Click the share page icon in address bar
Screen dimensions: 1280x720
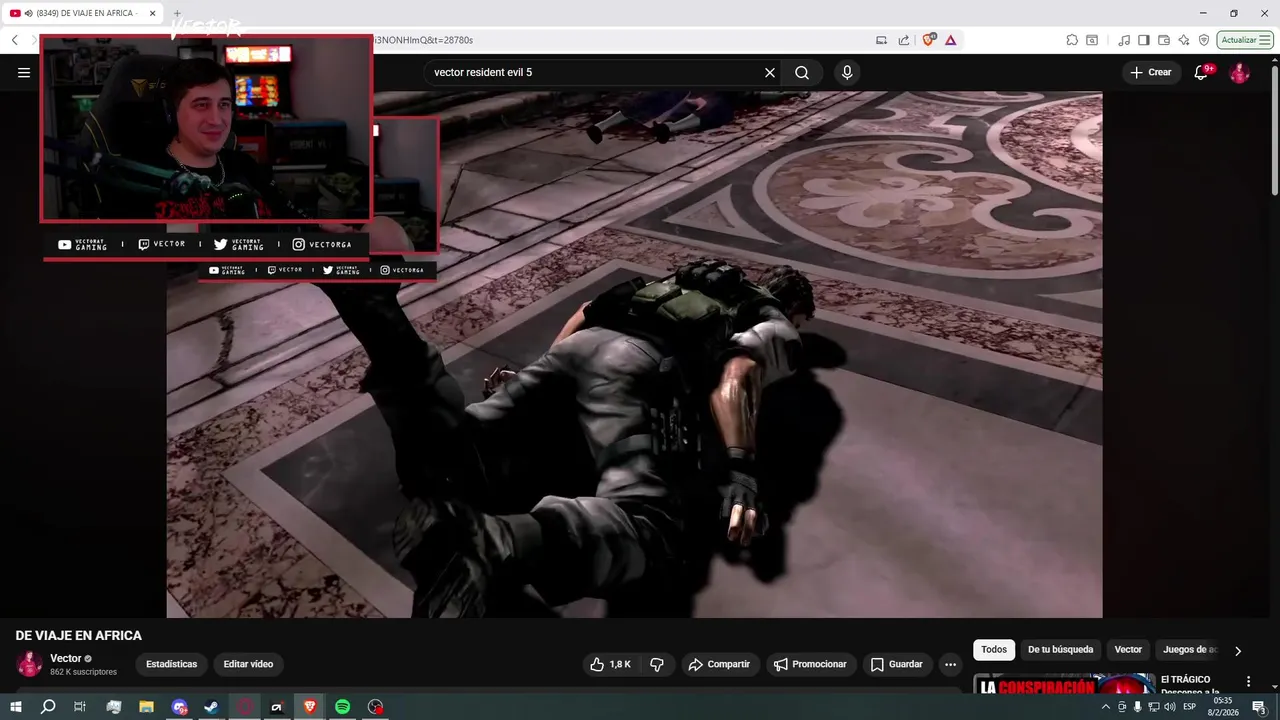(904, 40)
